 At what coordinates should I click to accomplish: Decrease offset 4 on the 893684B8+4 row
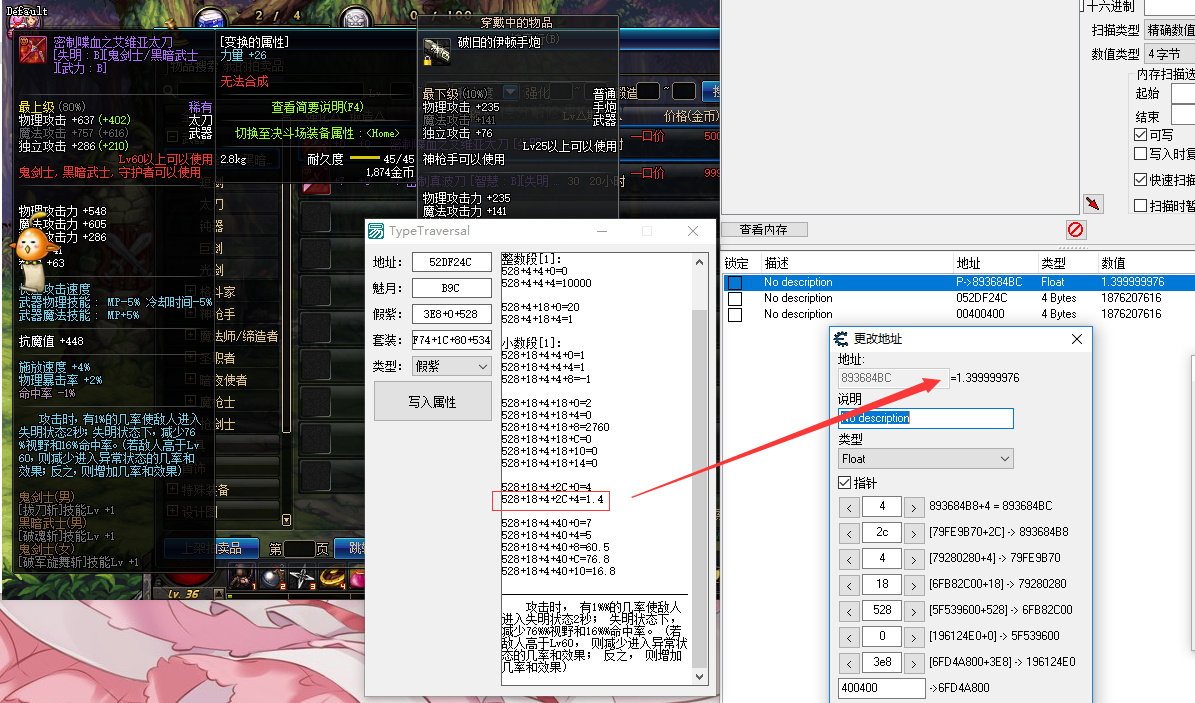849,507
